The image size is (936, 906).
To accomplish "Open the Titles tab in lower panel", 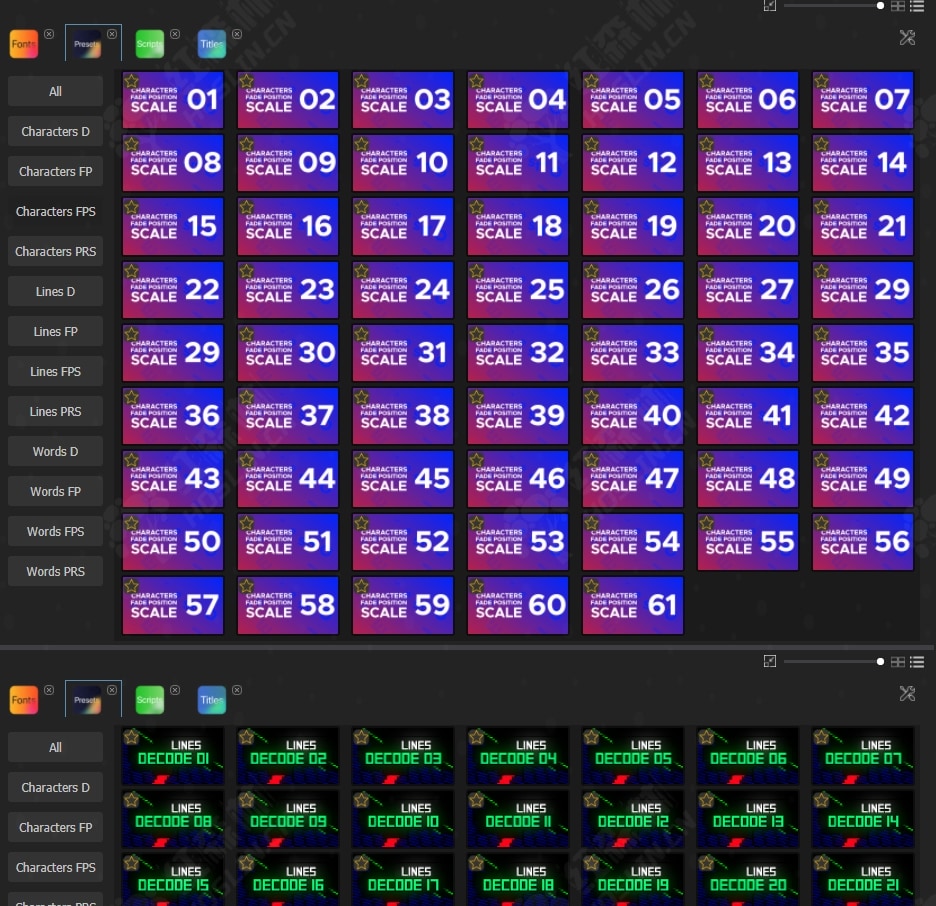I will pos(212,700).
